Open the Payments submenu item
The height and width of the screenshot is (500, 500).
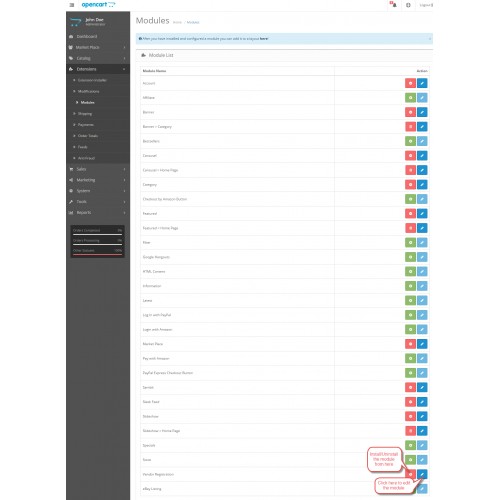coord(86,125)
